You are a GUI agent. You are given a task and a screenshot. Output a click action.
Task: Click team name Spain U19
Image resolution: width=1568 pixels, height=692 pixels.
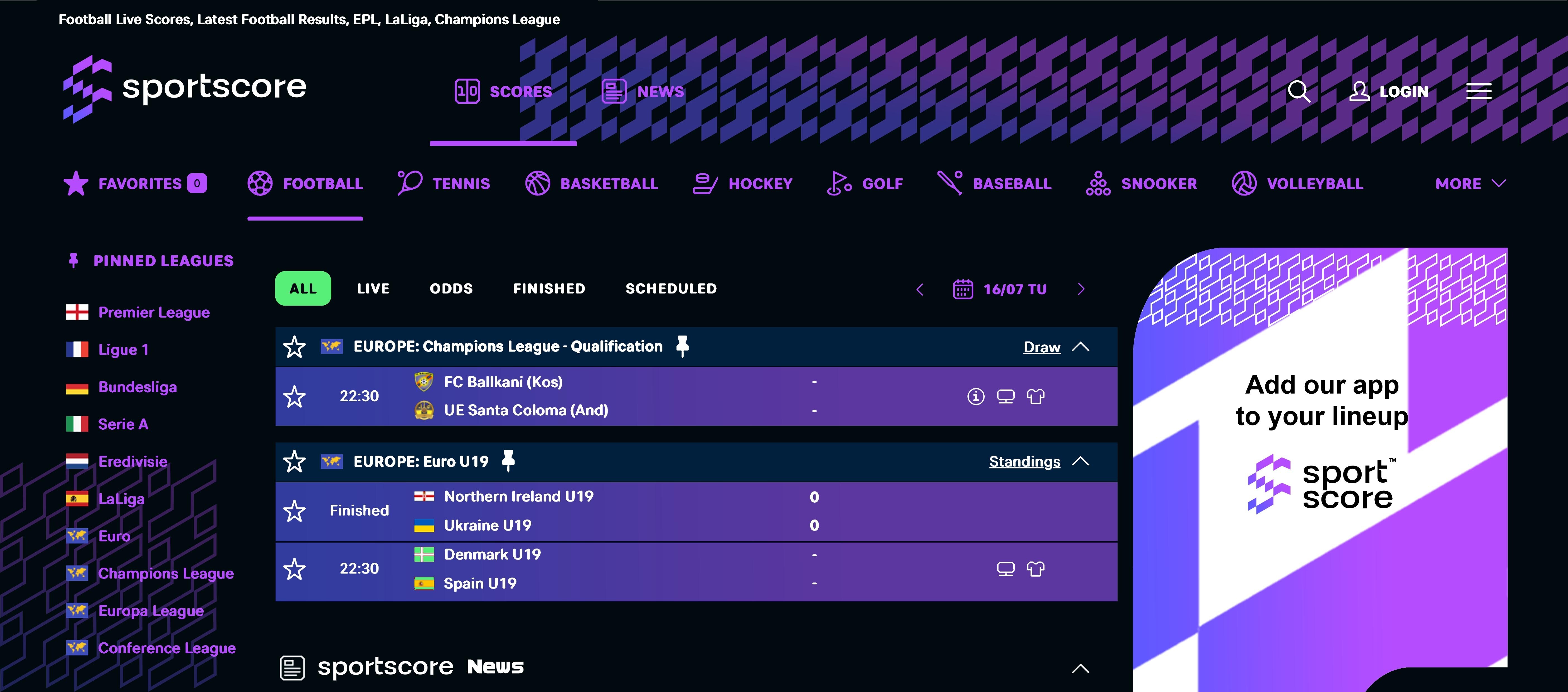pyautogui.click(x=480, y=583)
